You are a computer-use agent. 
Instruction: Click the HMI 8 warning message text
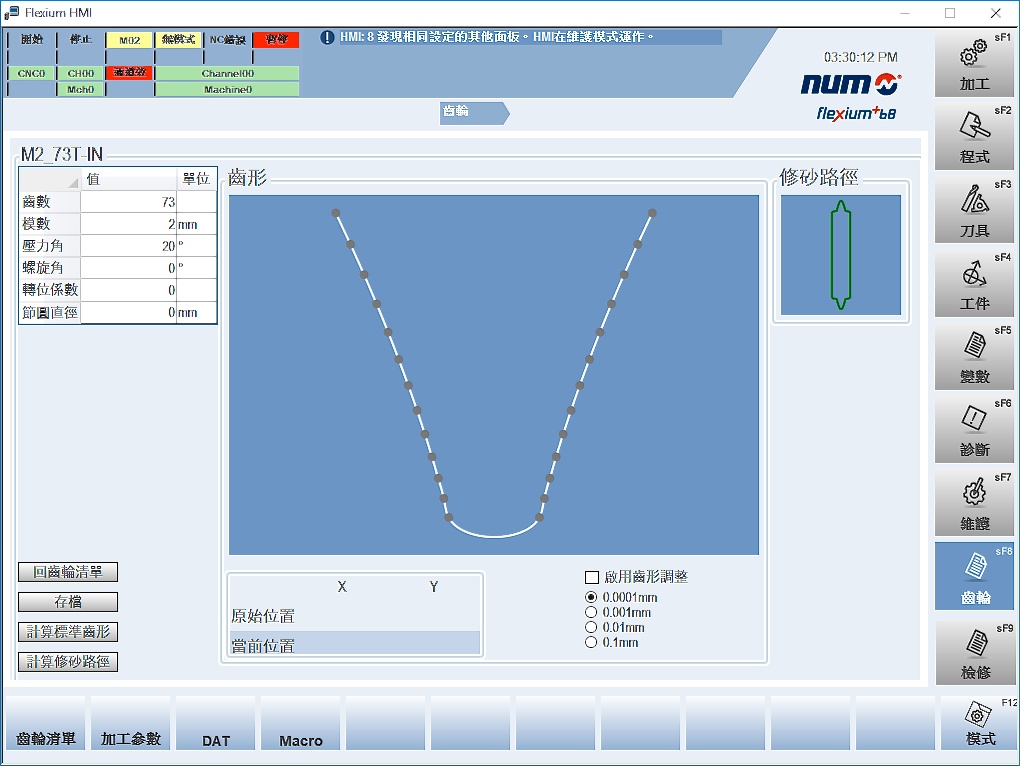tap(496, 37)
